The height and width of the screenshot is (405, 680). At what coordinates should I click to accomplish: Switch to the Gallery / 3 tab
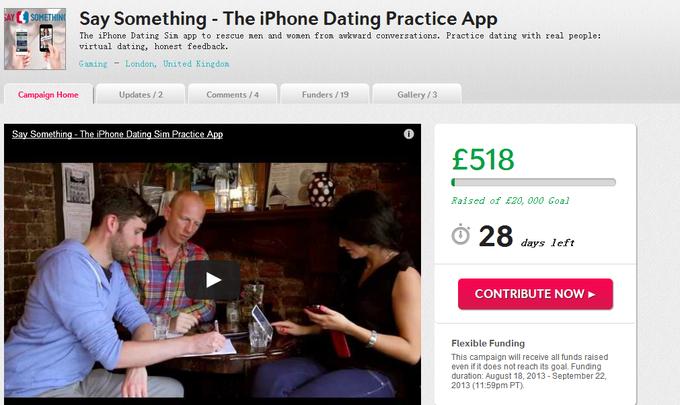pos(417,95)
